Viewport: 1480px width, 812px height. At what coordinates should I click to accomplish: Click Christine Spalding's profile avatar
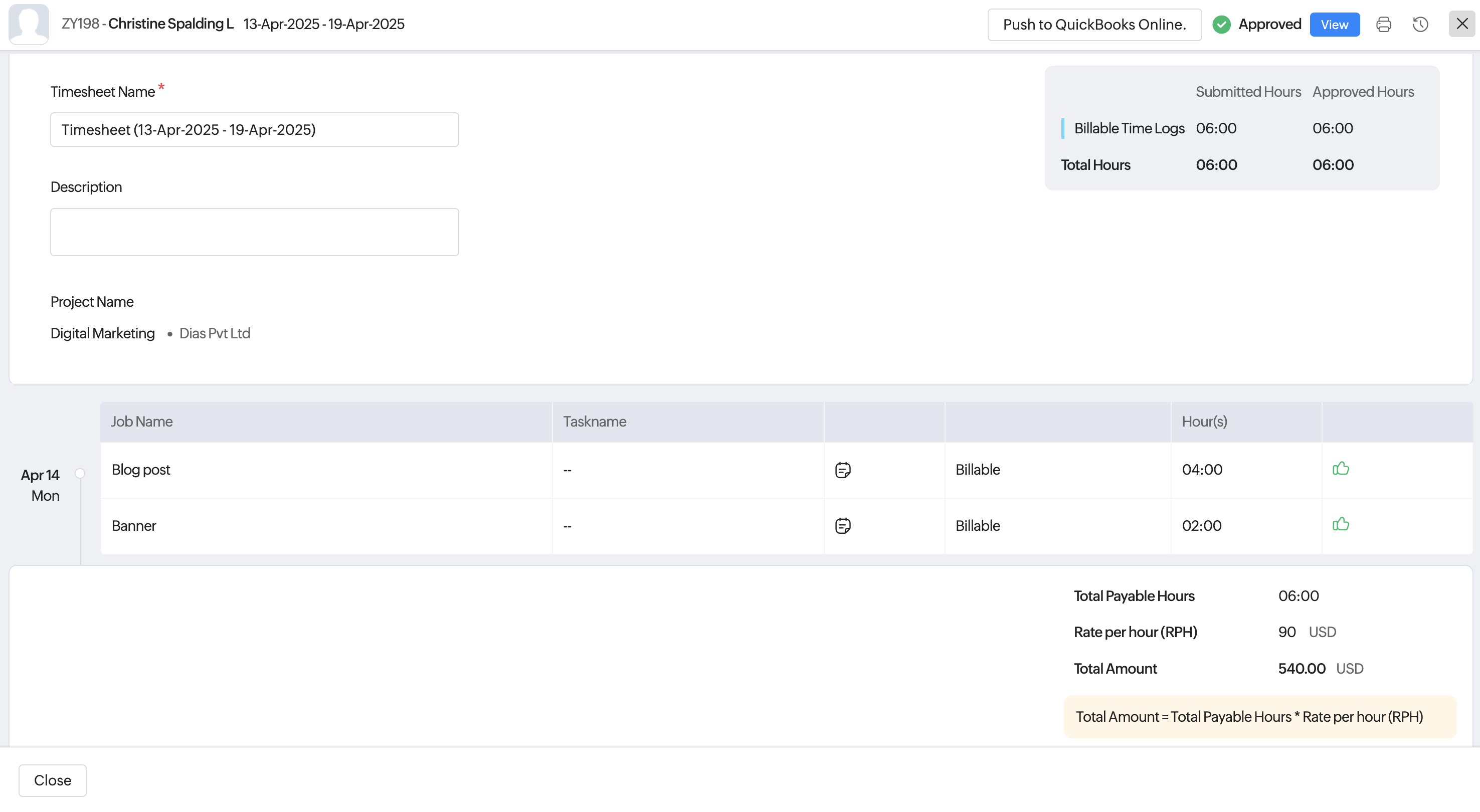click(29, 24)
